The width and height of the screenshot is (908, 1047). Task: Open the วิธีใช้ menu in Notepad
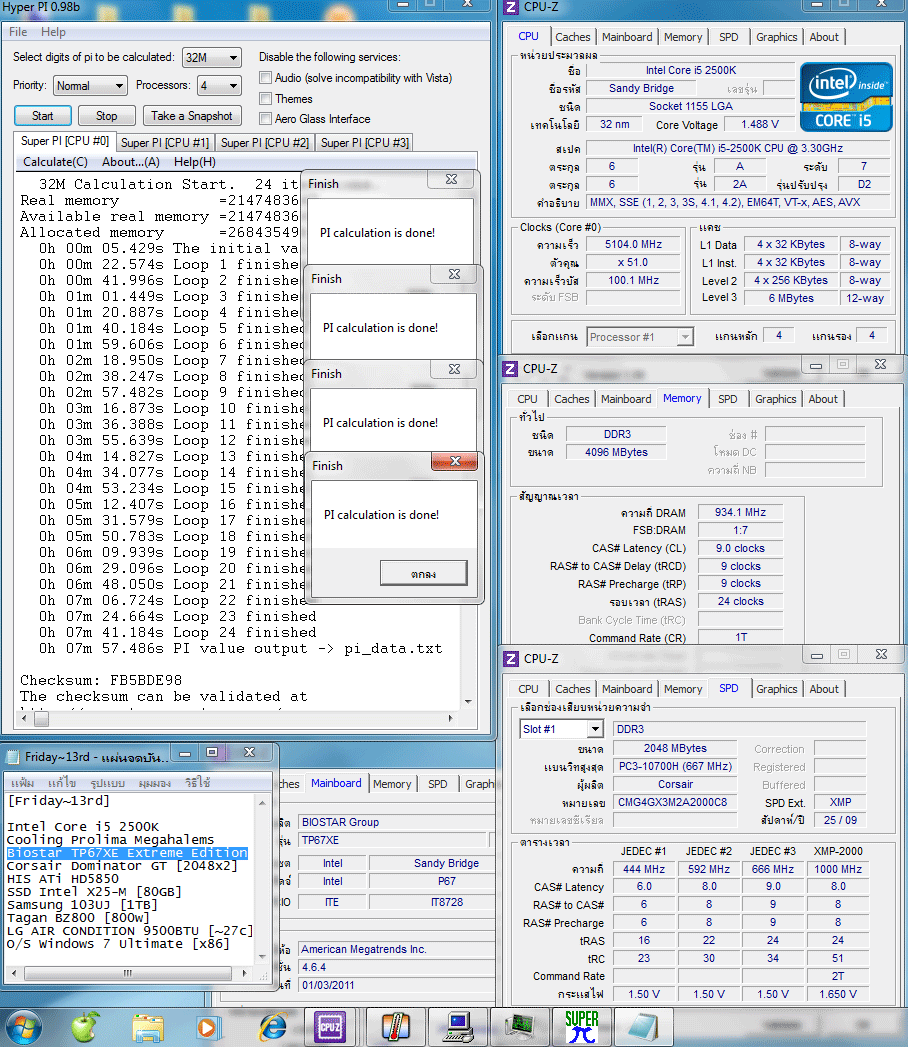coord(198,783)
